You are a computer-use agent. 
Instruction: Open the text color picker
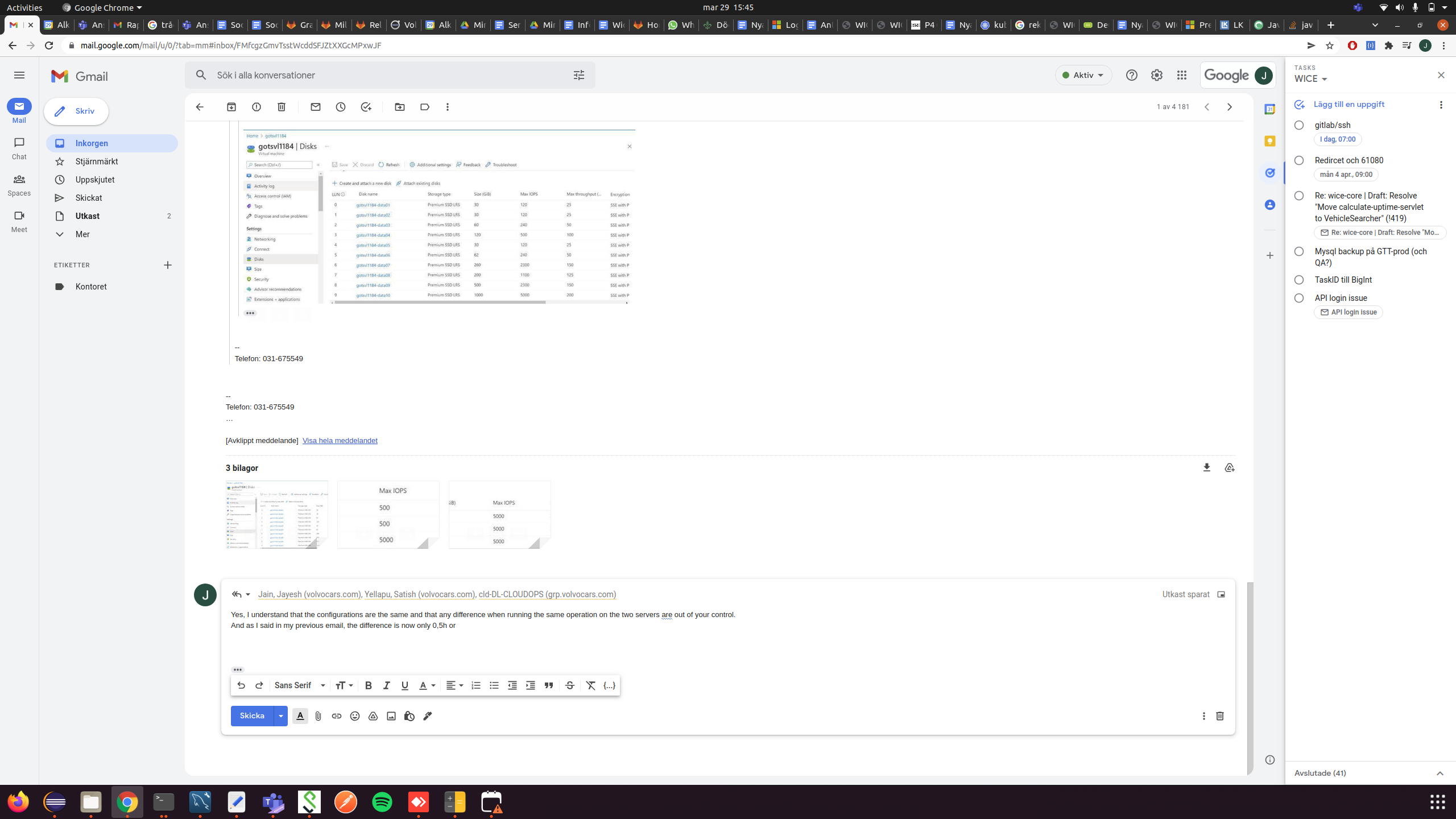pos(427,685)
